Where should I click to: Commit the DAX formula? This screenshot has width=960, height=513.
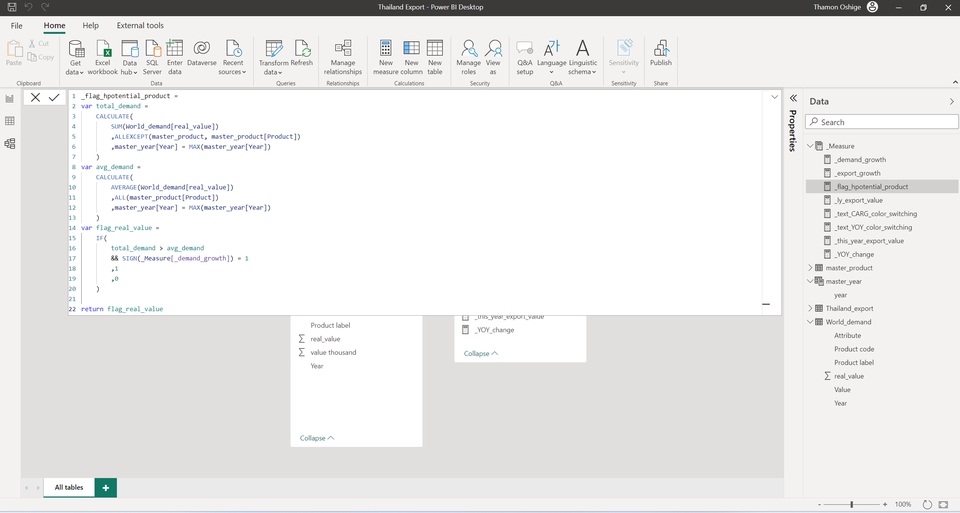point(54,97)
